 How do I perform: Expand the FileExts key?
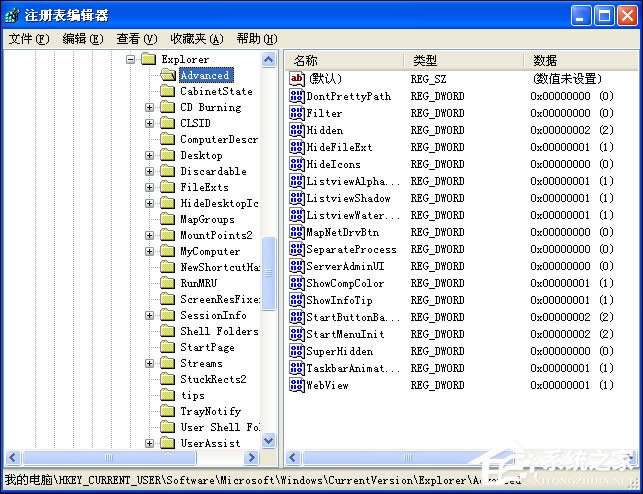point(149,187)
